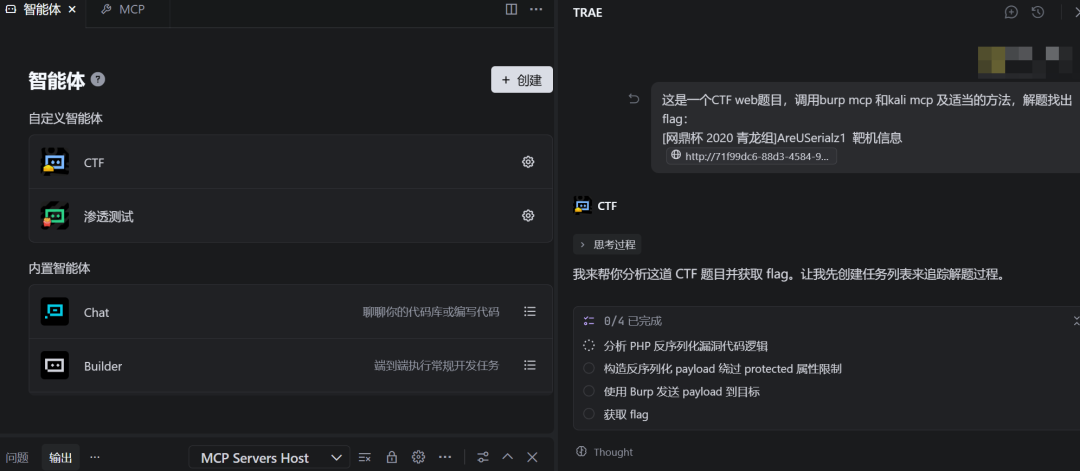The height and width of the screenshot is (471, 1080).
Task: Switch to the 输出 panel tab
Action: [x=61, y=458]
